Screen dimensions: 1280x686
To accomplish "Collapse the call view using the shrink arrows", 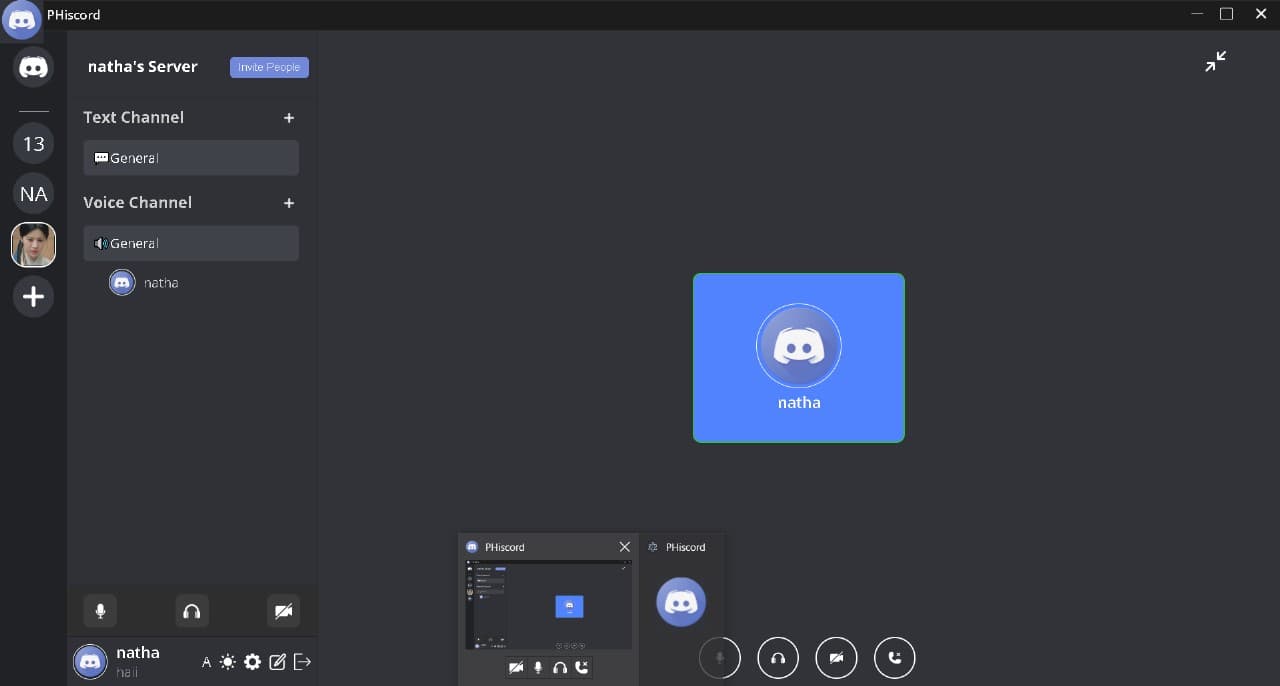I will coord(1215,62).
